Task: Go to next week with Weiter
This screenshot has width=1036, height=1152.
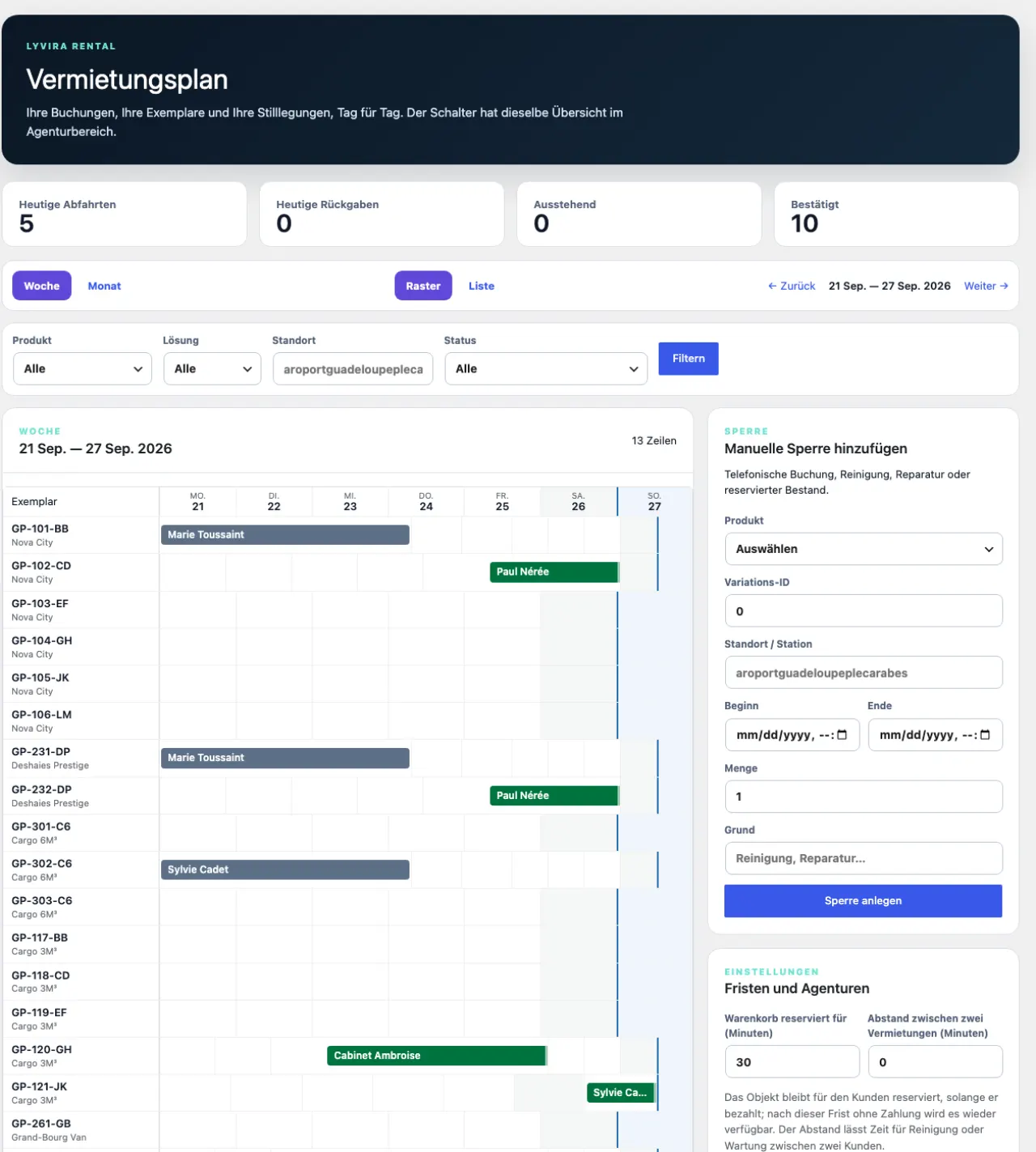Action: pyautogui.click(x=986, y=286)
